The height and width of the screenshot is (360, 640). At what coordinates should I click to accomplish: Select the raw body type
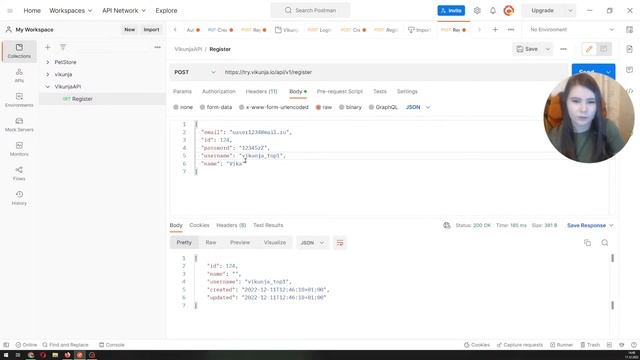324,107
